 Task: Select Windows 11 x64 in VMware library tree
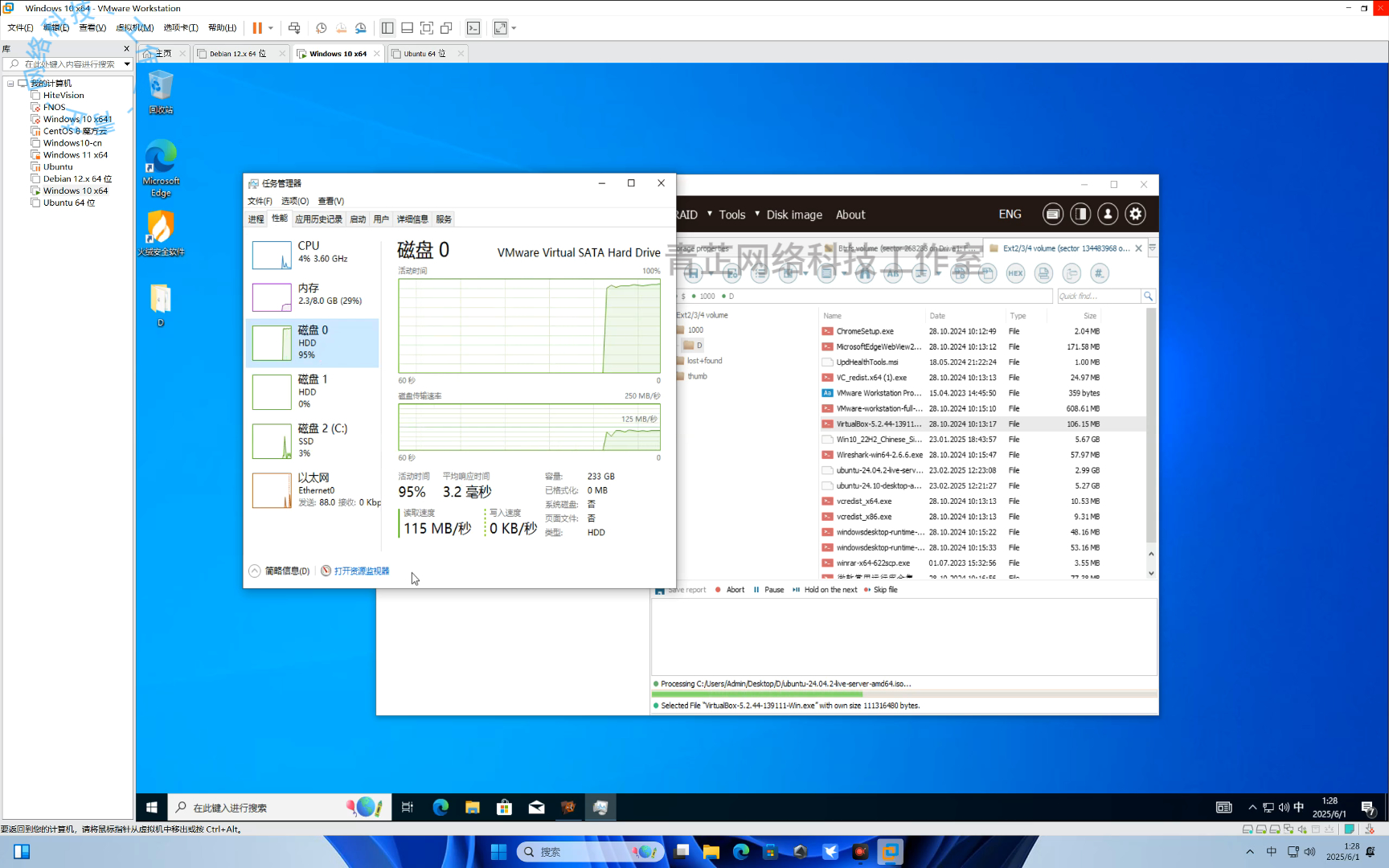coord(76,155)
